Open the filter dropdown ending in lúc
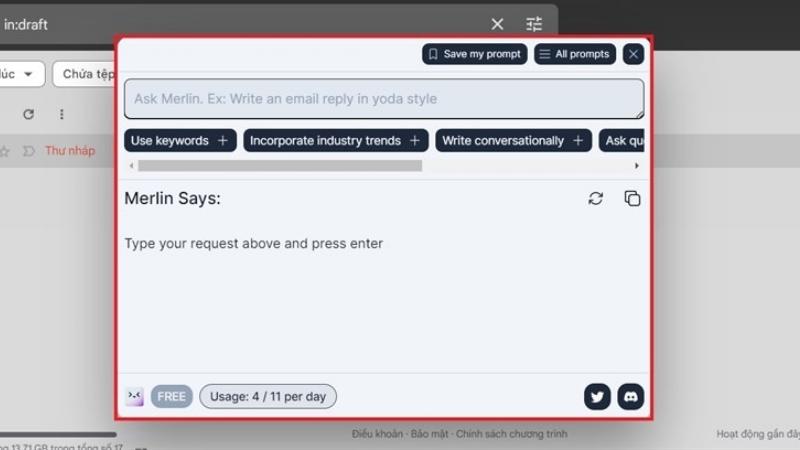Image resolution: width=800 pixels, height=450 pixels. pos(20,74)
